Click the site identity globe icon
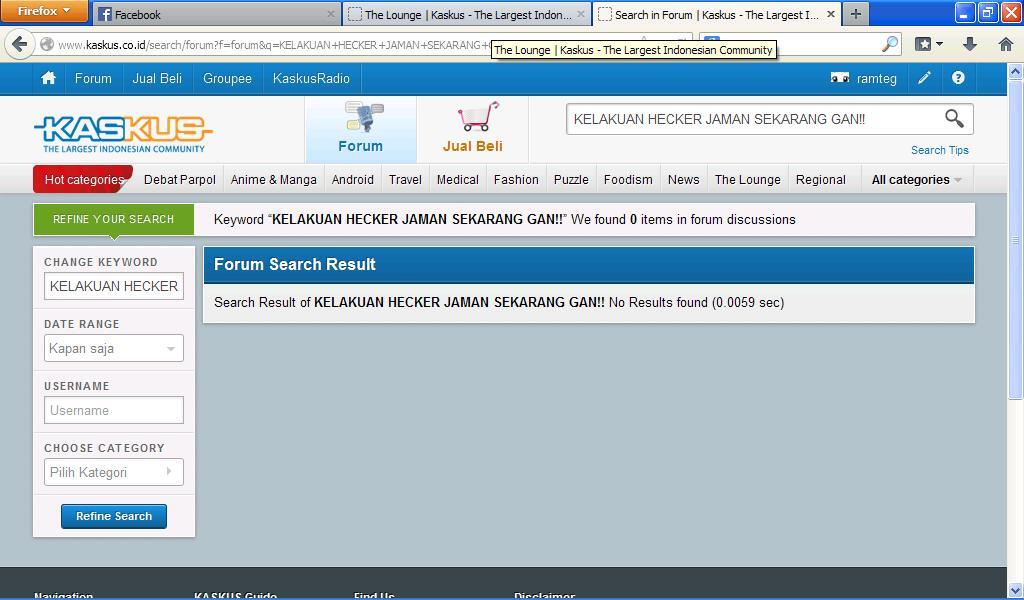Screen dimensions: 1024x600 47,44
